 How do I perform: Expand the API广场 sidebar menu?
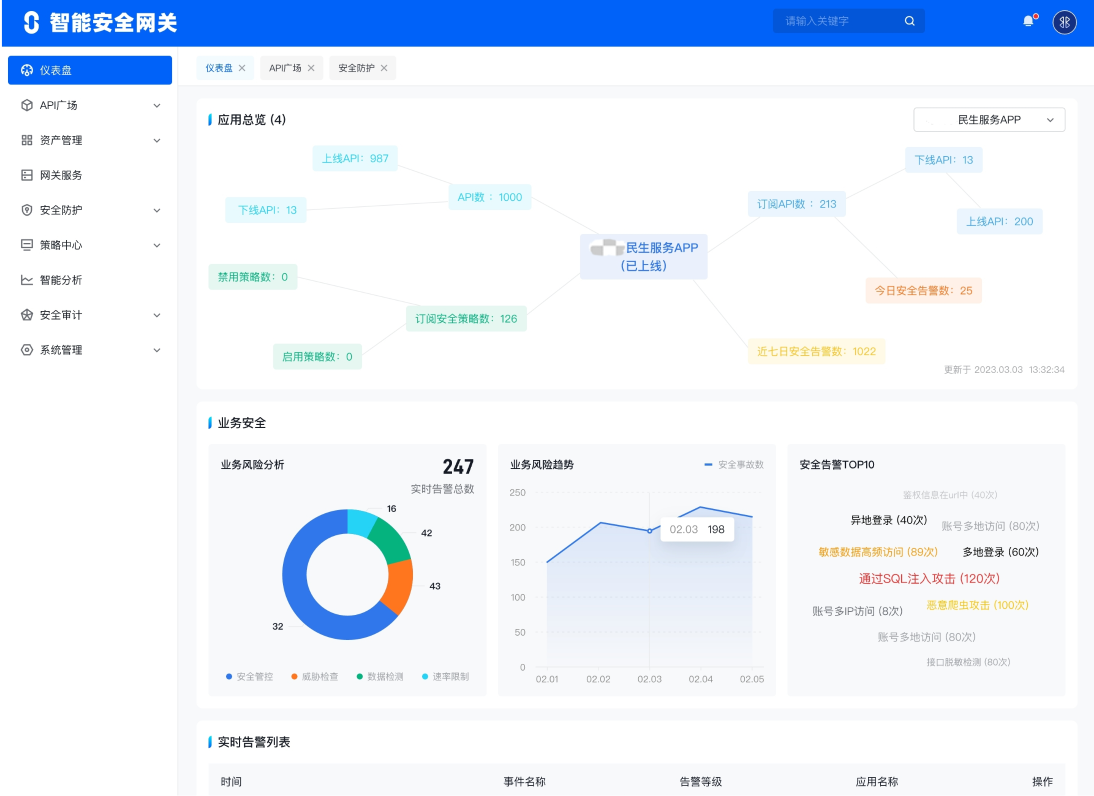[156, 105]
